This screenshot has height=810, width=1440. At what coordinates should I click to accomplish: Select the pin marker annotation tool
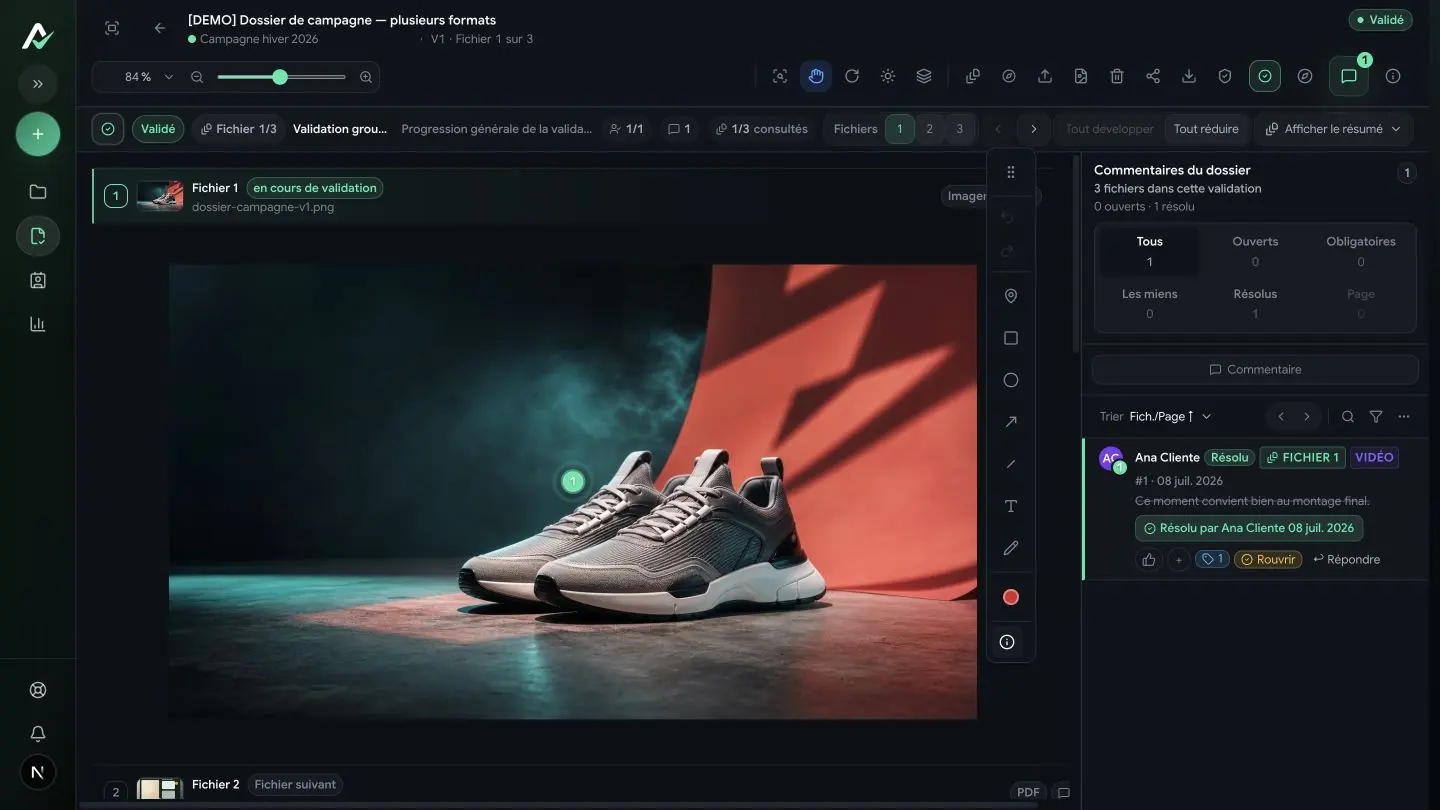click(1010, 297)
